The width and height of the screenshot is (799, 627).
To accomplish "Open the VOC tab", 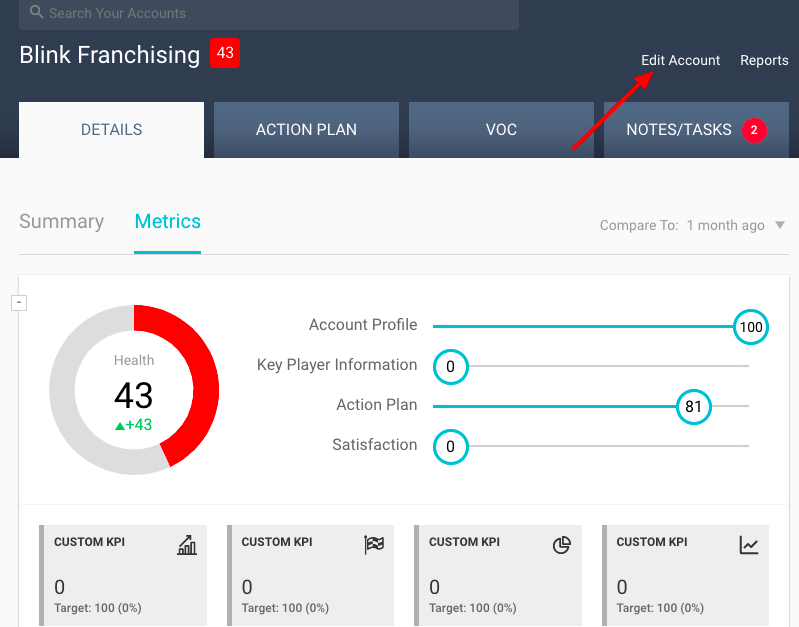I will click(501, 130).
